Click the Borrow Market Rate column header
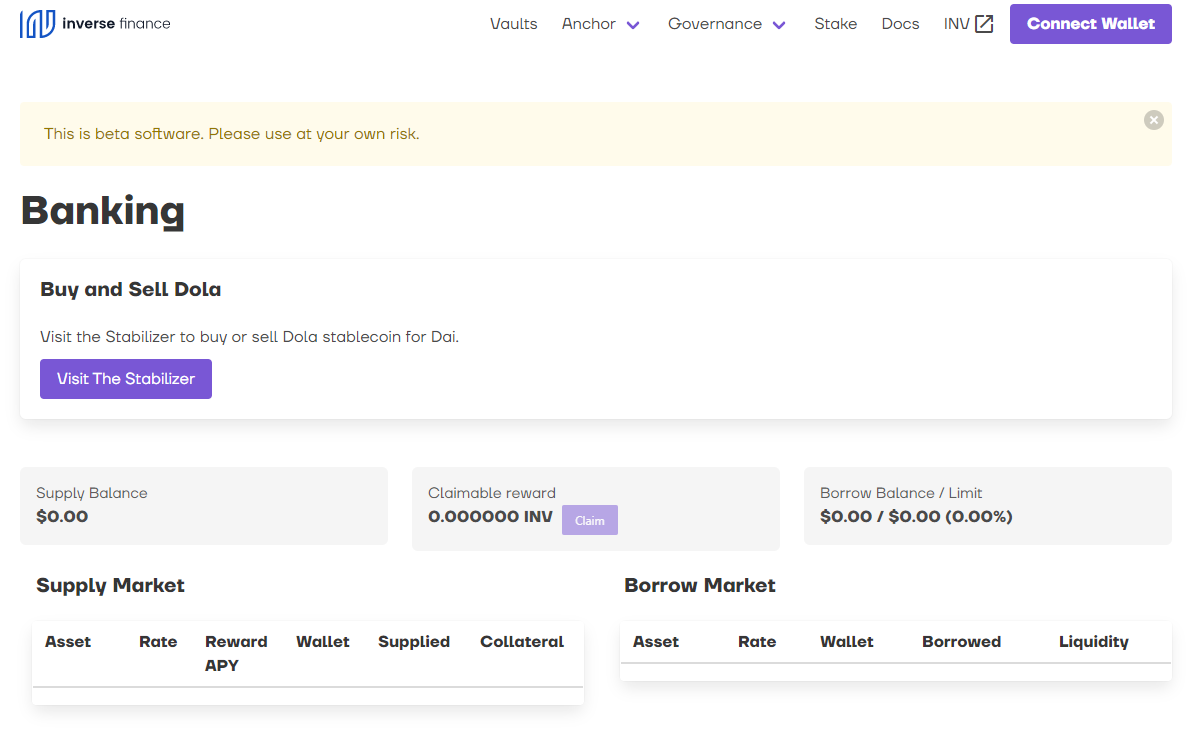1197x736 pixels. tap(757, 642)
